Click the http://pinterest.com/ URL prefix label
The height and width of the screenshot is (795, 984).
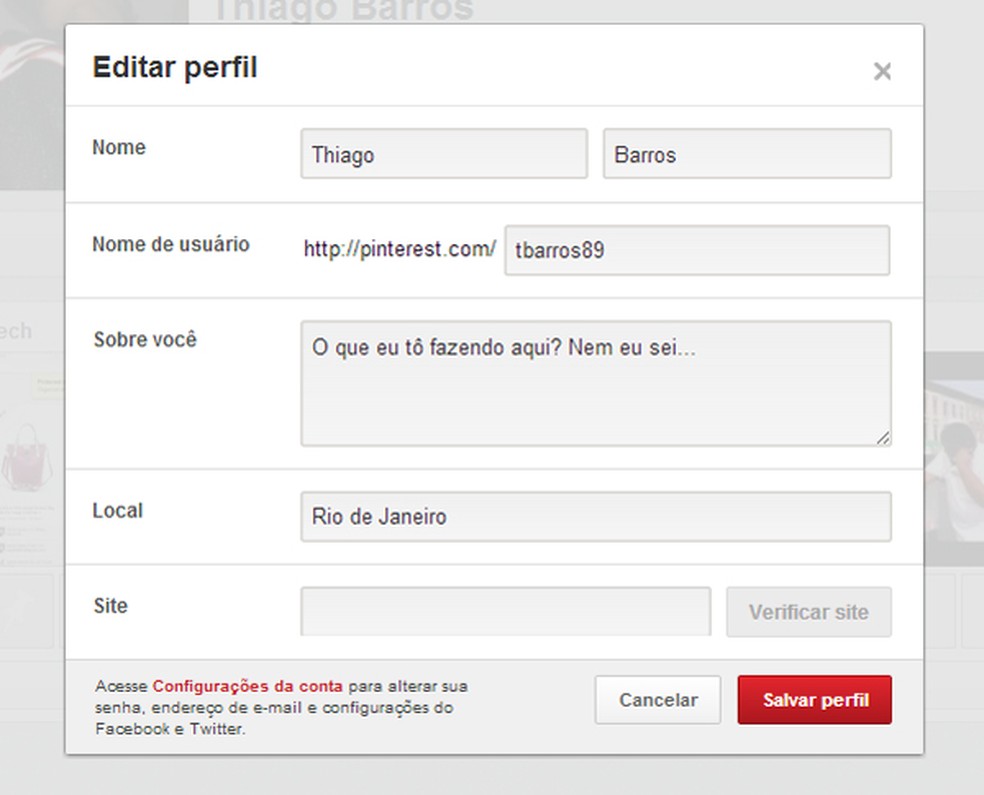click(398, 250)
